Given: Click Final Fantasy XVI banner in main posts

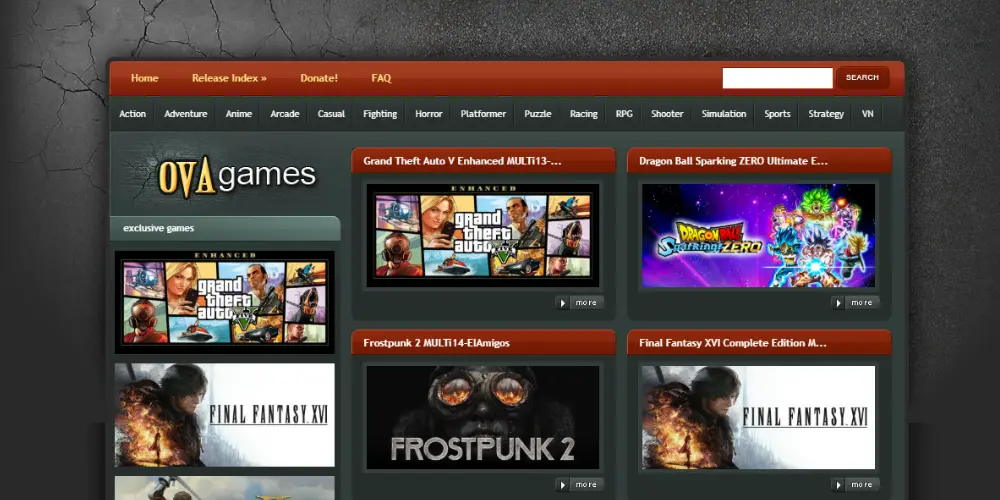Looking at the screenshot, I should coord(758,417).
